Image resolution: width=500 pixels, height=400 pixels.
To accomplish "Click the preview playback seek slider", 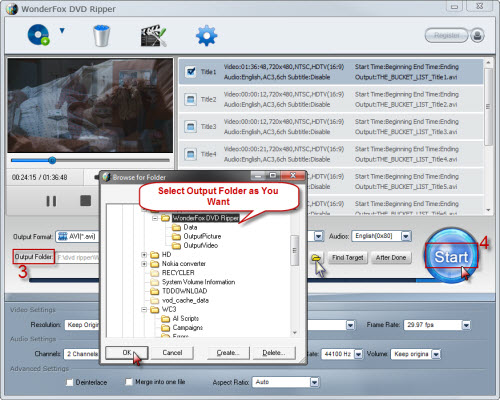I will click(x=90, y=161).
